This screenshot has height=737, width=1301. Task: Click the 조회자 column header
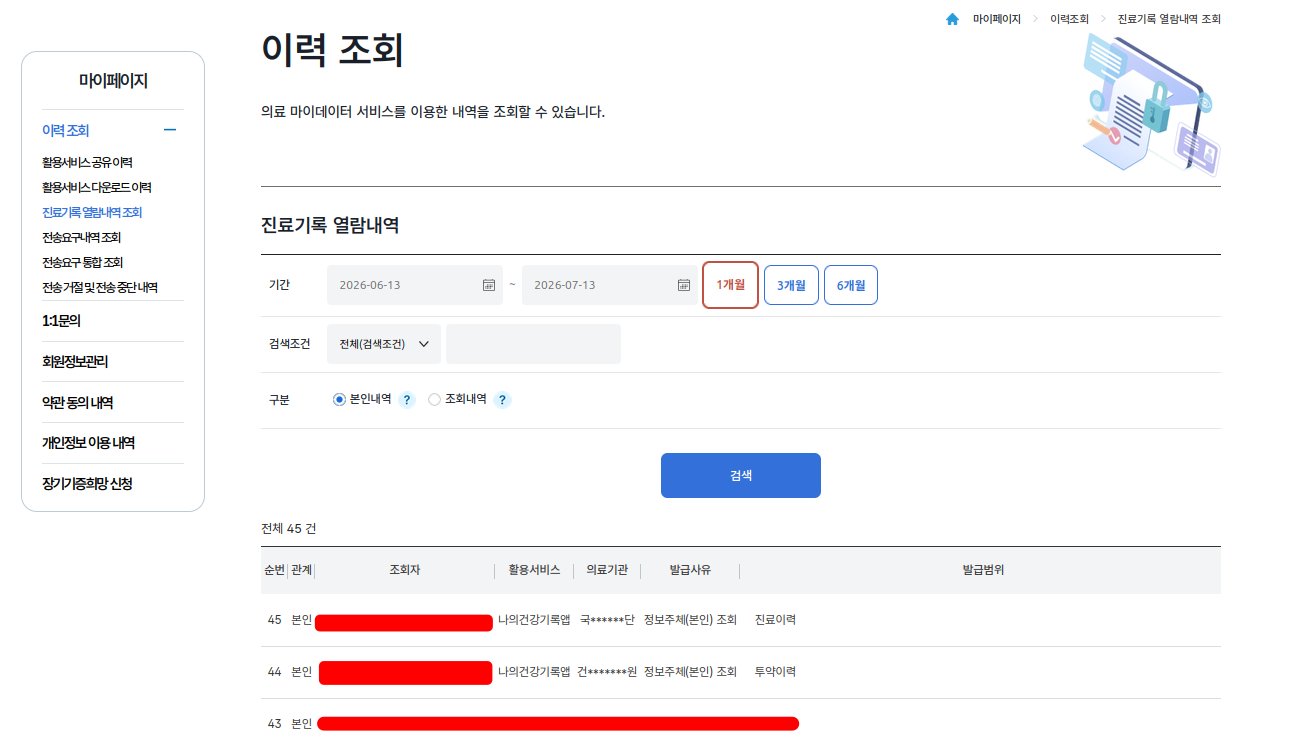pyautogui.click(x=404, y=569)
